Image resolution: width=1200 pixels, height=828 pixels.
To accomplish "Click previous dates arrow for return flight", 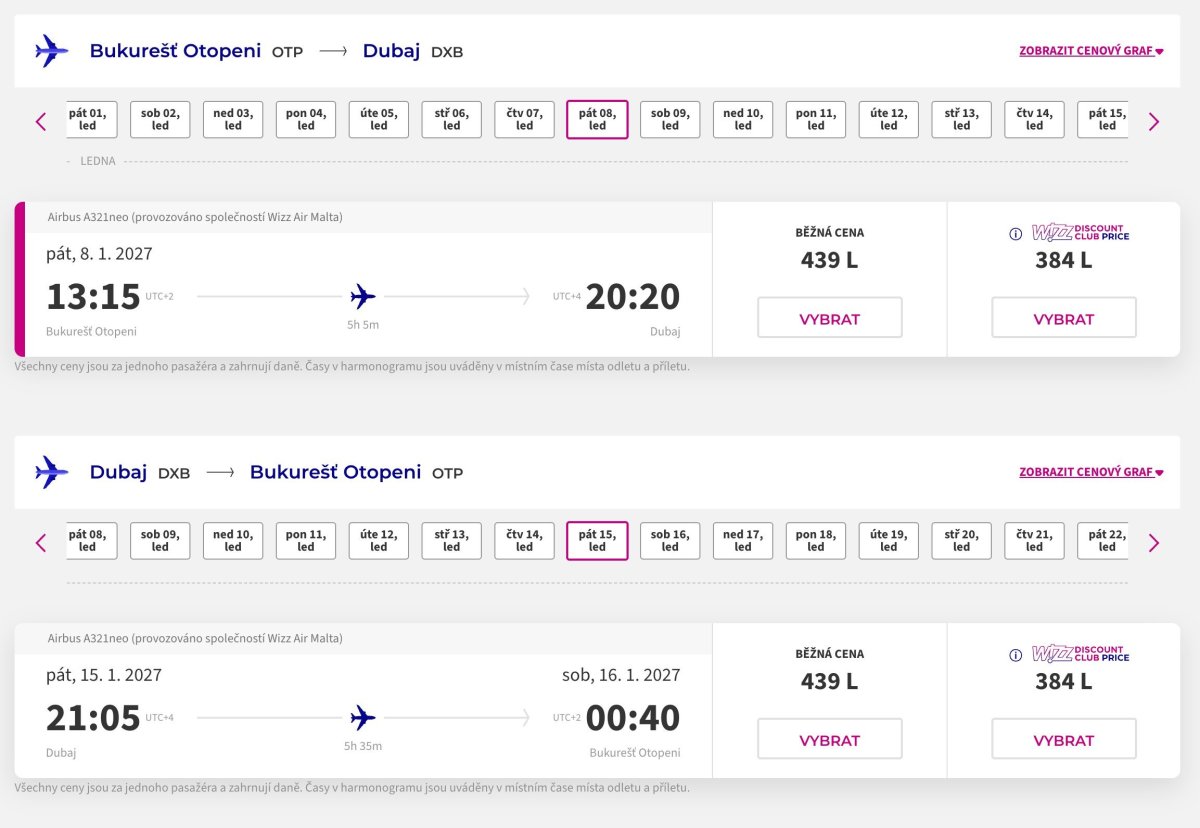I will coord(41,543).
